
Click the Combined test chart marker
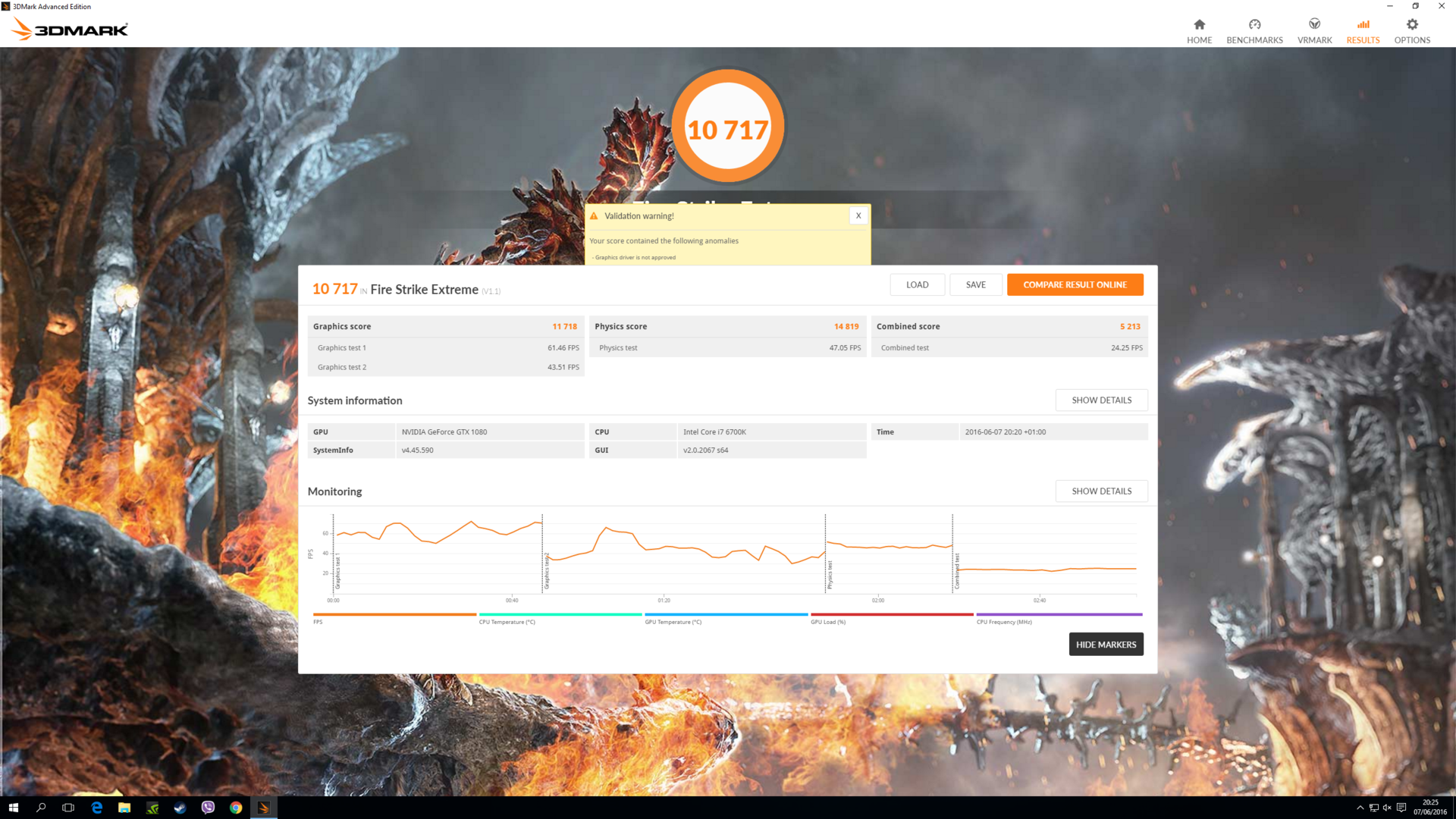tap(957, 571)
